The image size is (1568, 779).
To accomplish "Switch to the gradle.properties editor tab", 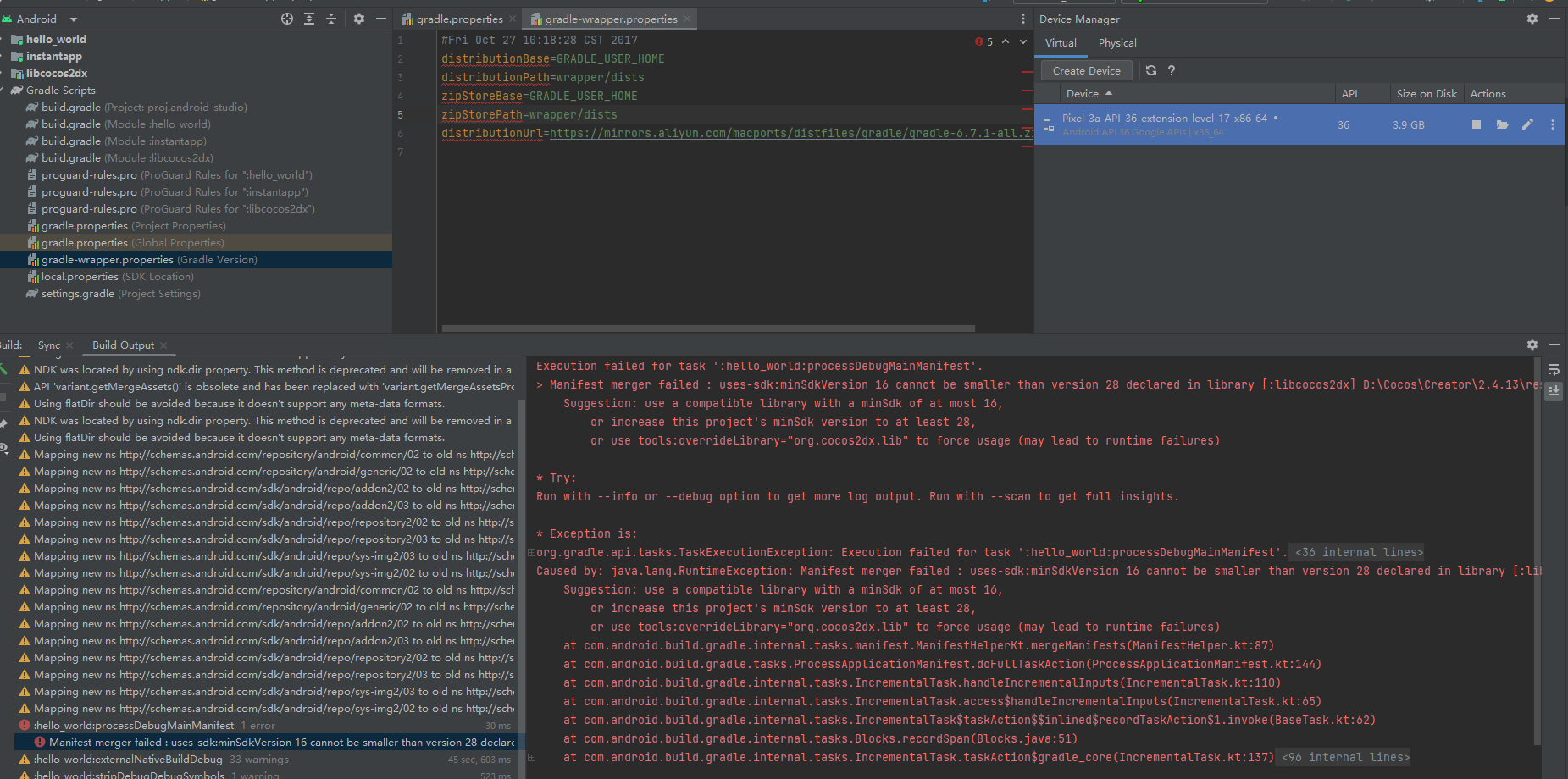I will 459,19.
